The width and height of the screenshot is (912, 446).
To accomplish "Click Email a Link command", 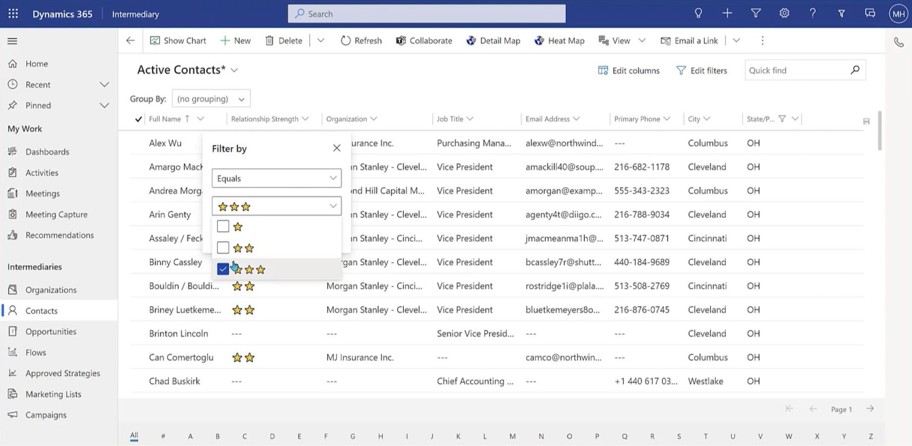I will [x=689, y=41].
